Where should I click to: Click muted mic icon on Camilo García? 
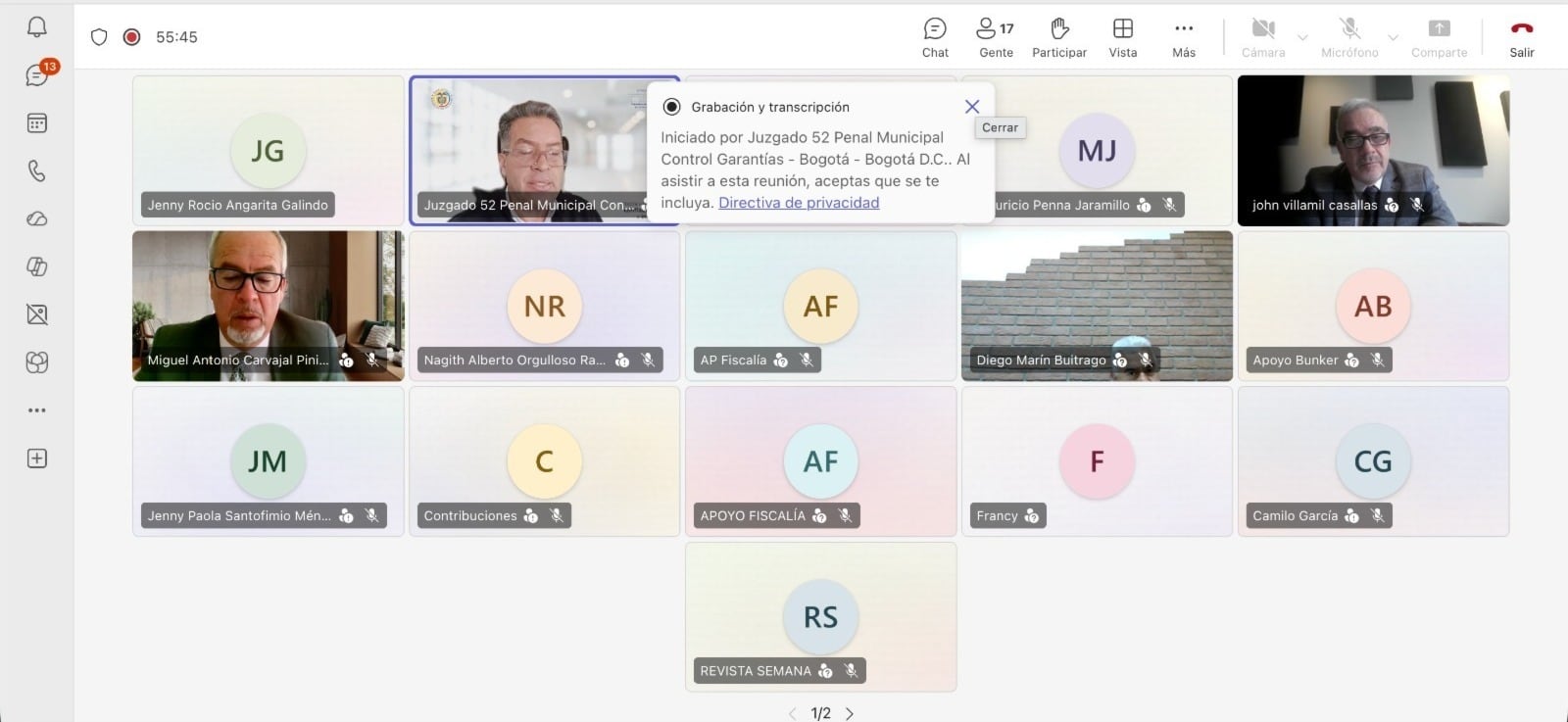[x=1377, y=515]
